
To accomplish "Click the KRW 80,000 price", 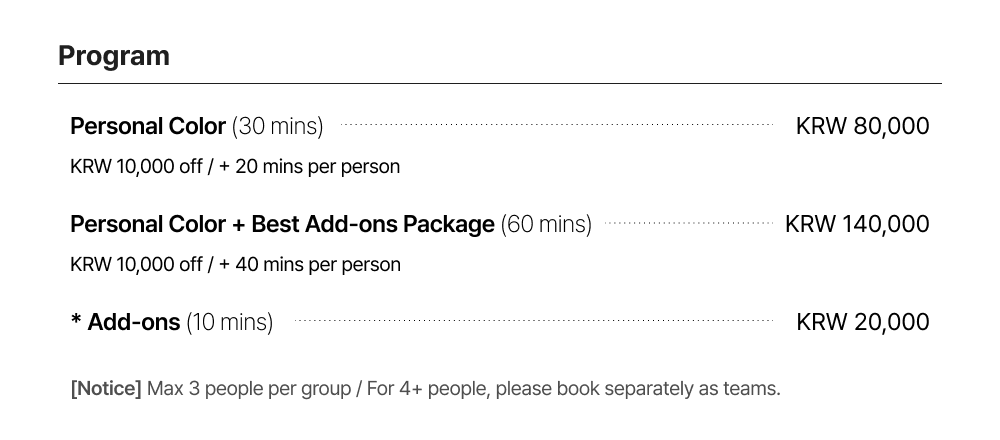I will tap(862, 126).
